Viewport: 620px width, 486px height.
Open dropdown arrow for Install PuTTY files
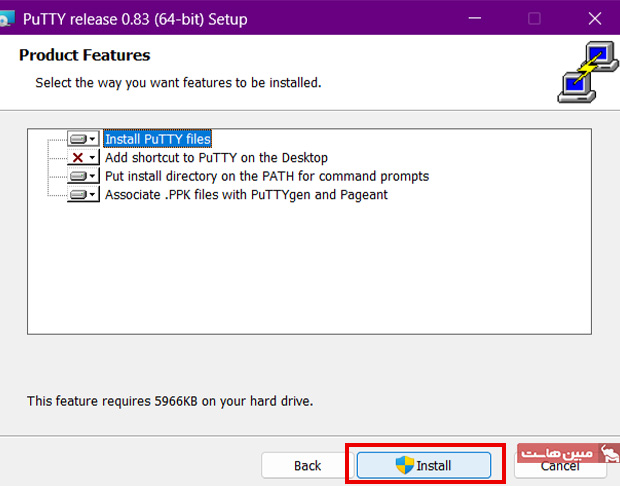pyautogui.click(x=93, y=140)
